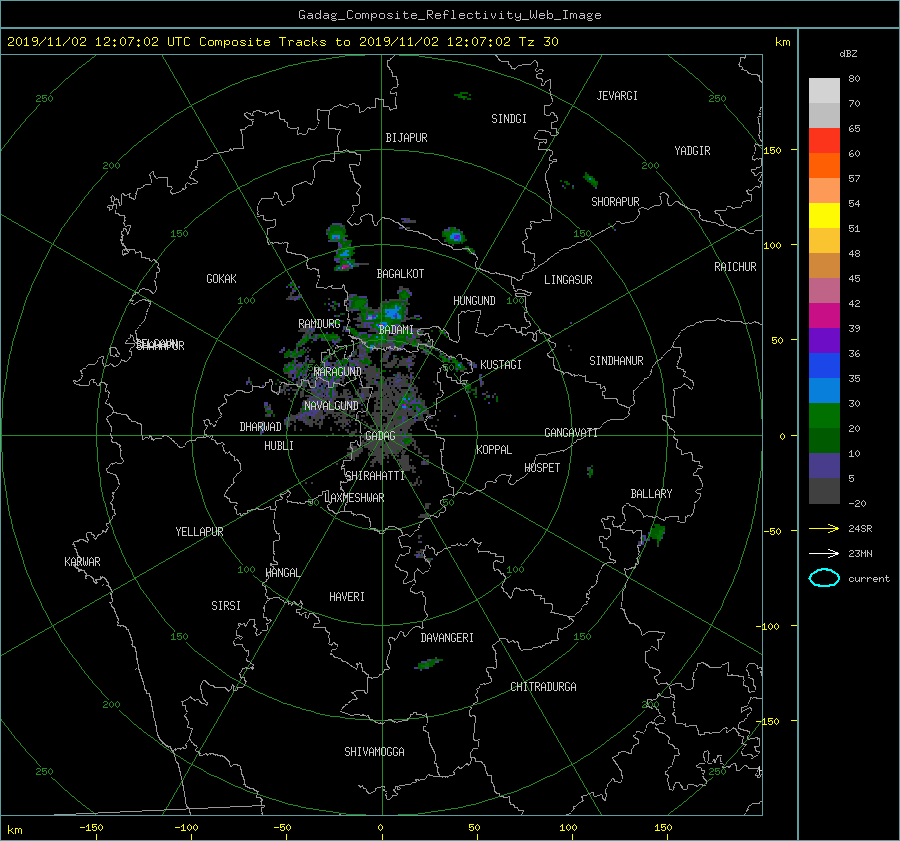This screenshot has height=841, width=900.
Task: Click the SINDHANUR label
Action: [x=616, y=361]
